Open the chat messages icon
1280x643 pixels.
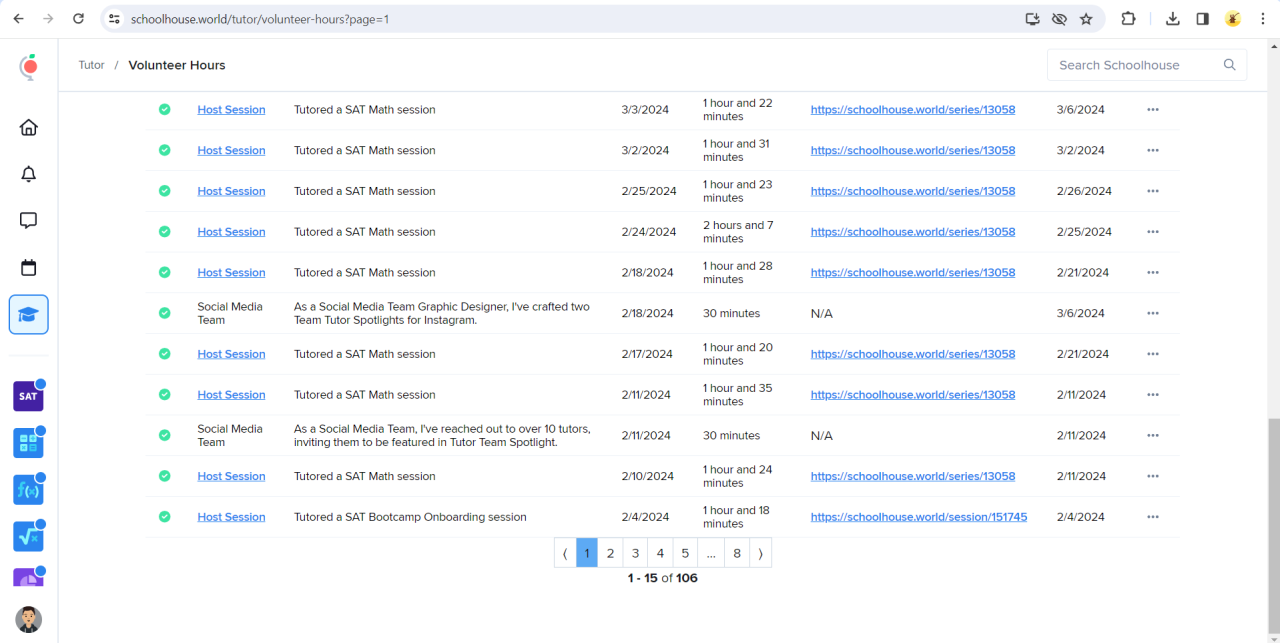coord(29,221)
